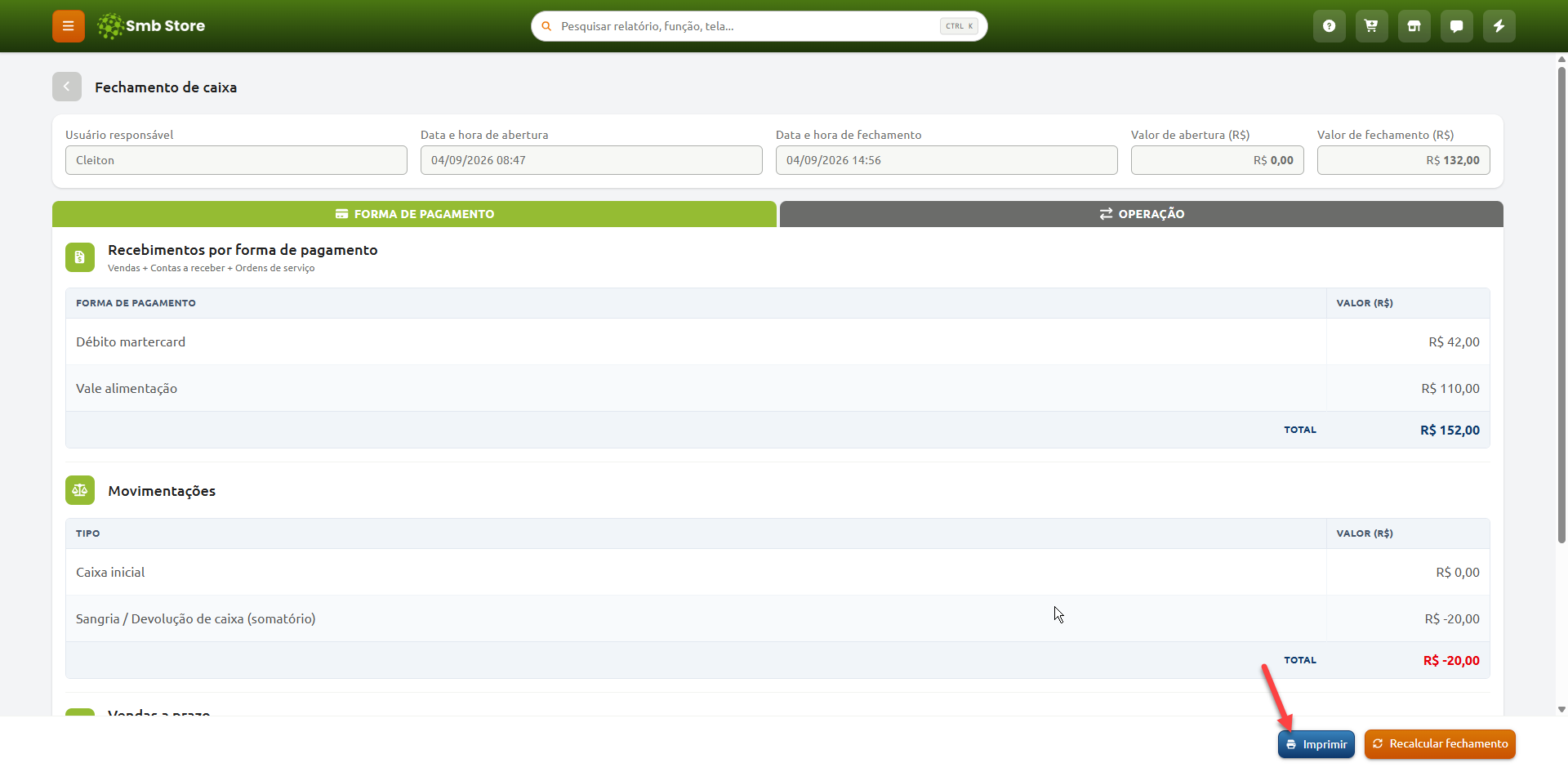The image size is (1568, 772).
Task: Select the Sangria / Devolução de caixa row
Action: [777, 618]
